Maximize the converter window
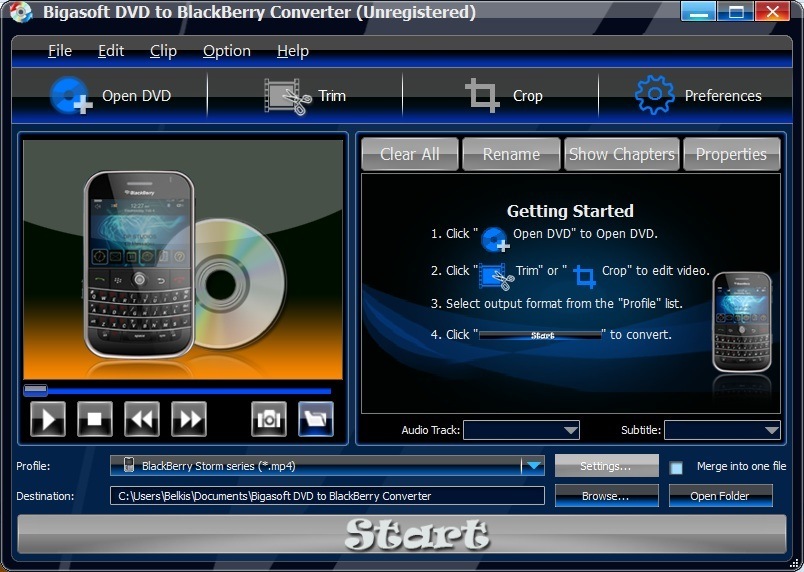The width and height of the screenshot is (804, 572). [x=736, y=12]
